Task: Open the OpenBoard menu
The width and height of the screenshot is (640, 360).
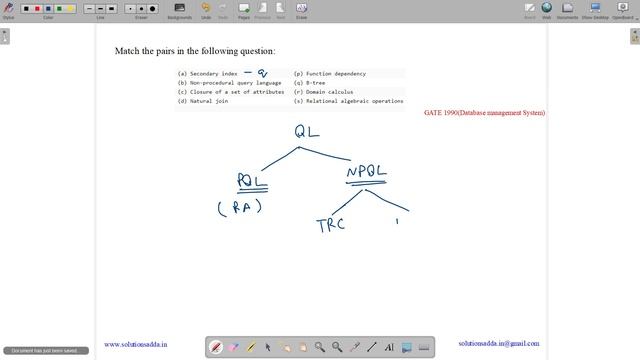Action: [623, 11]
